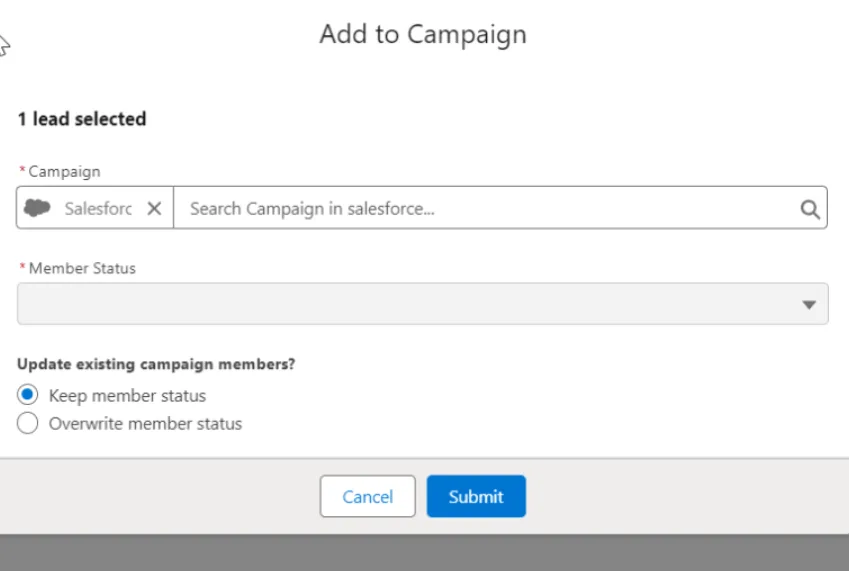Remove the selected Salesforce campaign pill
Viewport: 849px width, 571px height.
[x=154, y=208]
